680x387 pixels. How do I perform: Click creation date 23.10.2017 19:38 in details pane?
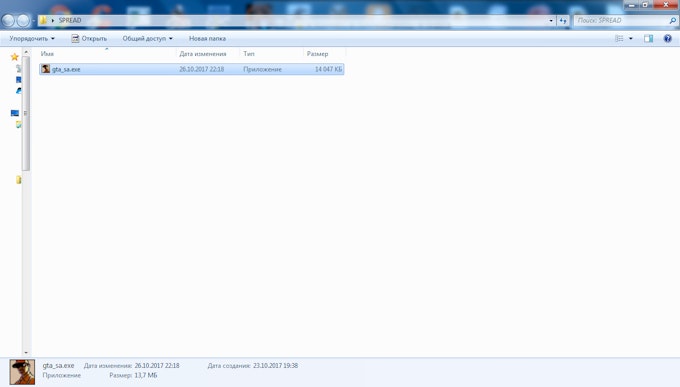coord(275,366)
